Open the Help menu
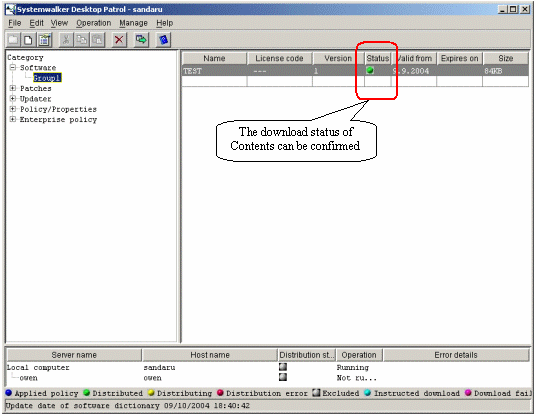 point(165,23)
